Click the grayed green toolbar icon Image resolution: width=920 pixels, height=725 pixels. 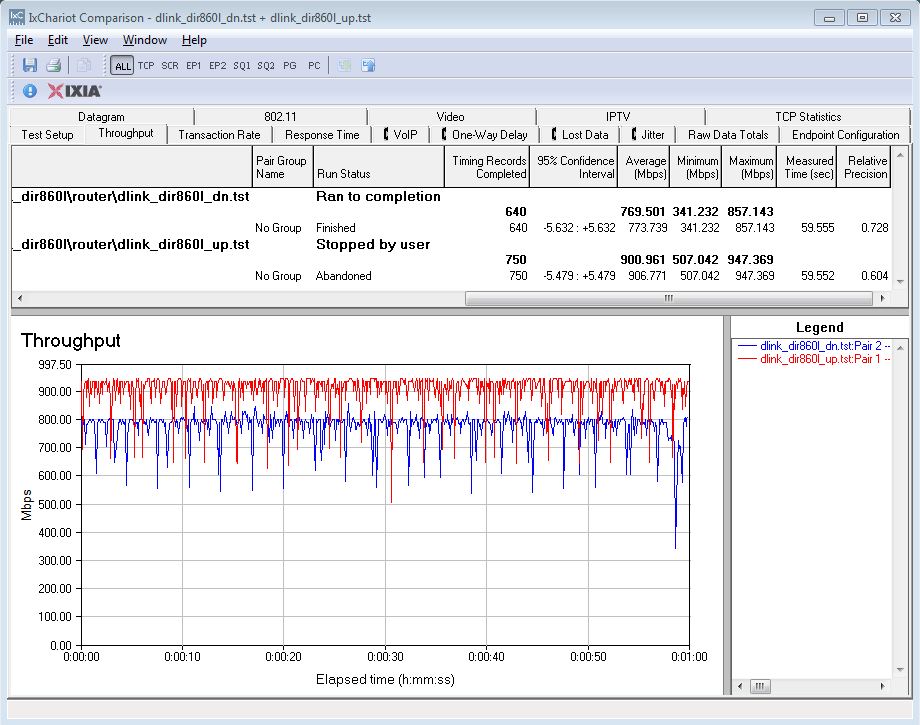344,65
